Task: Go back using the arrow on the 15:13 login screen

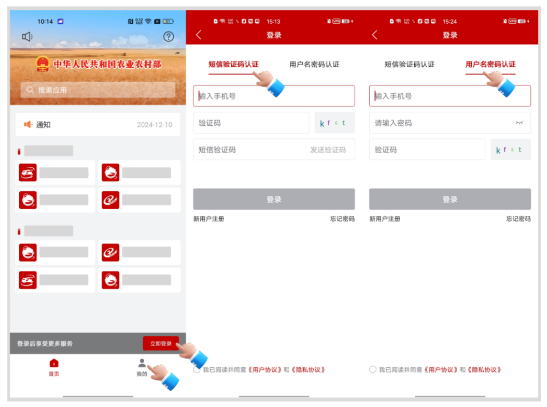Action: click(x=199, y=35)
